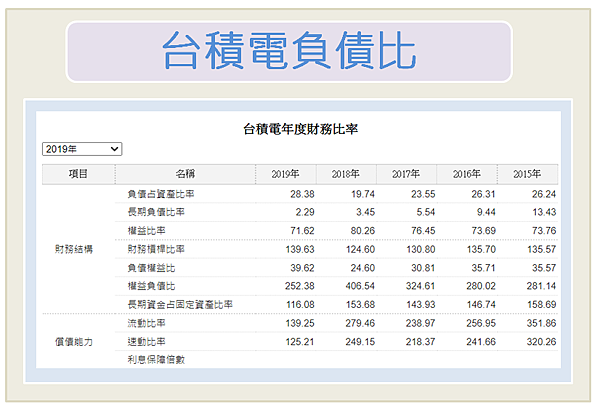This screenshot has width=600, height=409.
Task: Click the 26.31 value for 2016
Action: pyautogui.click(x=483, y=194)
